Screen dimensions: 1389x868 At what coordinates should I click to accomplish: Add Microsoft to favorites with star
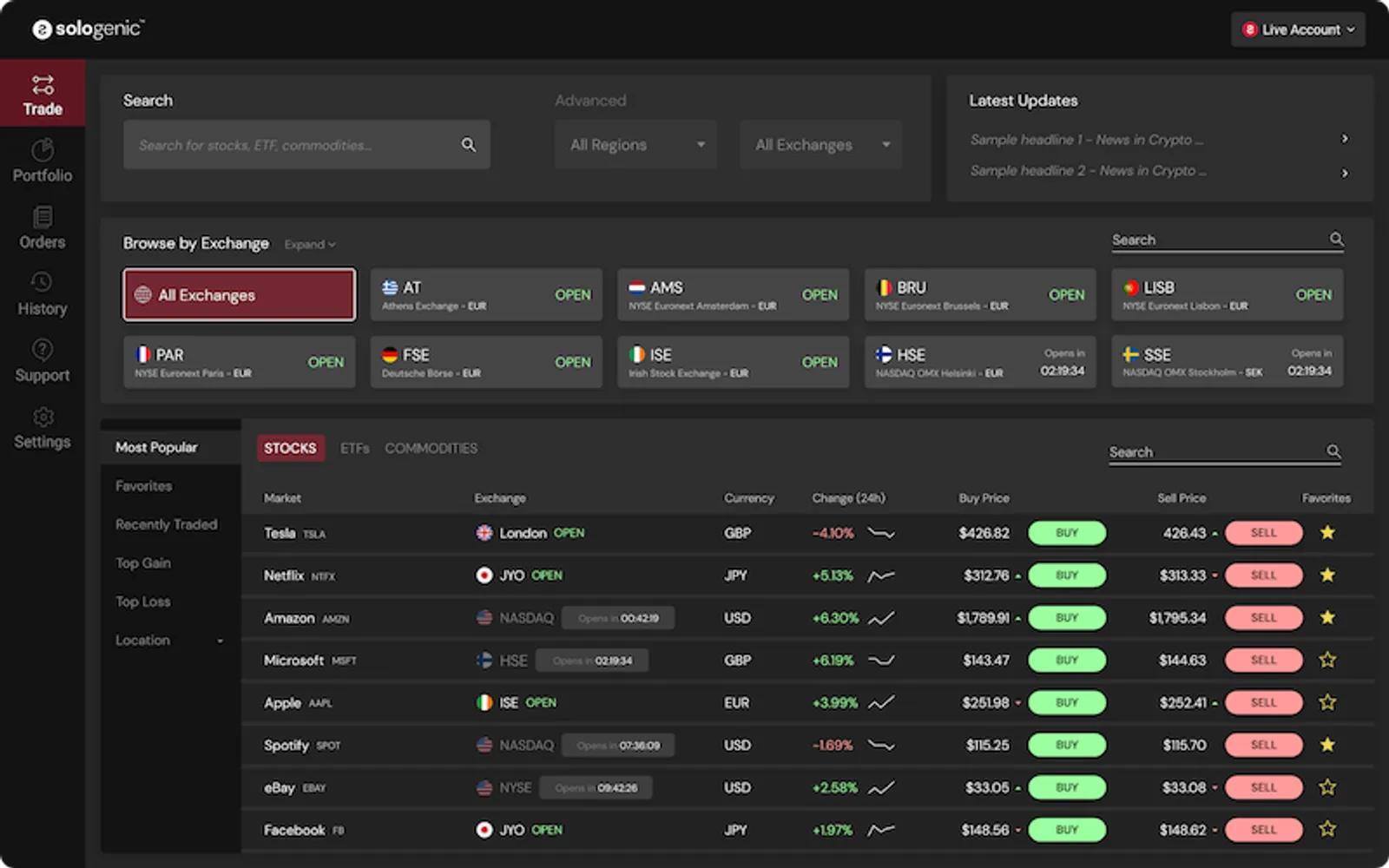click(1327, 660)
